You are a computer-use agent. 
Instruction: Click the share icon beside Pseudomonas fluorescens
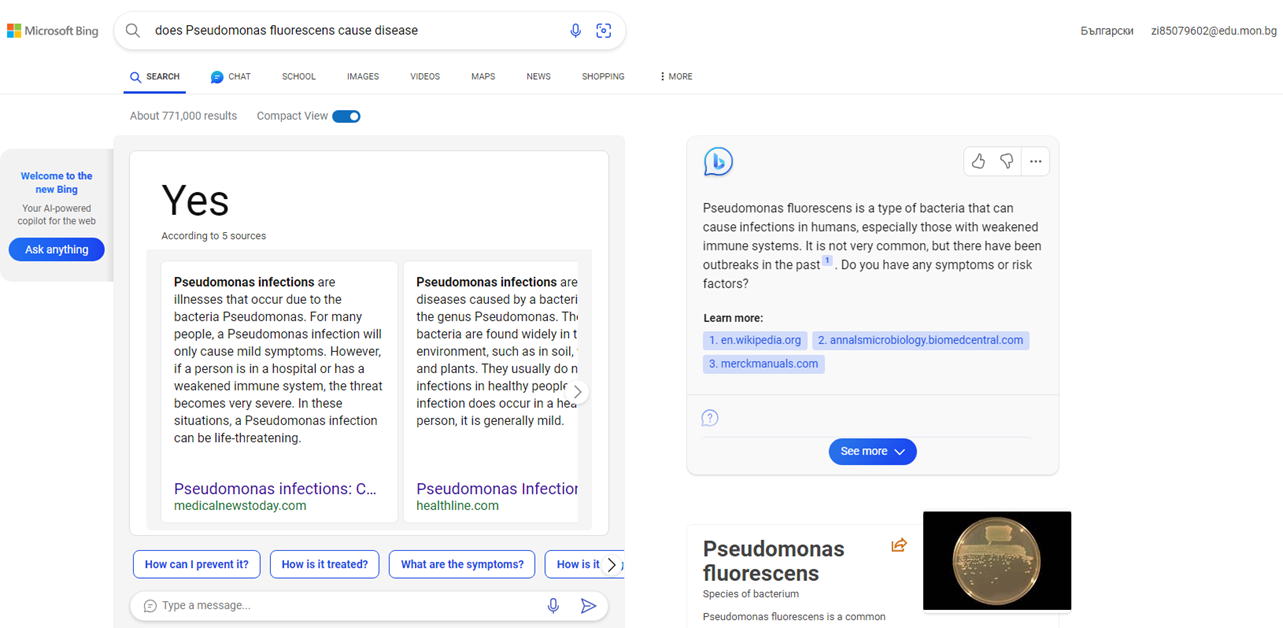coord(899,545)
